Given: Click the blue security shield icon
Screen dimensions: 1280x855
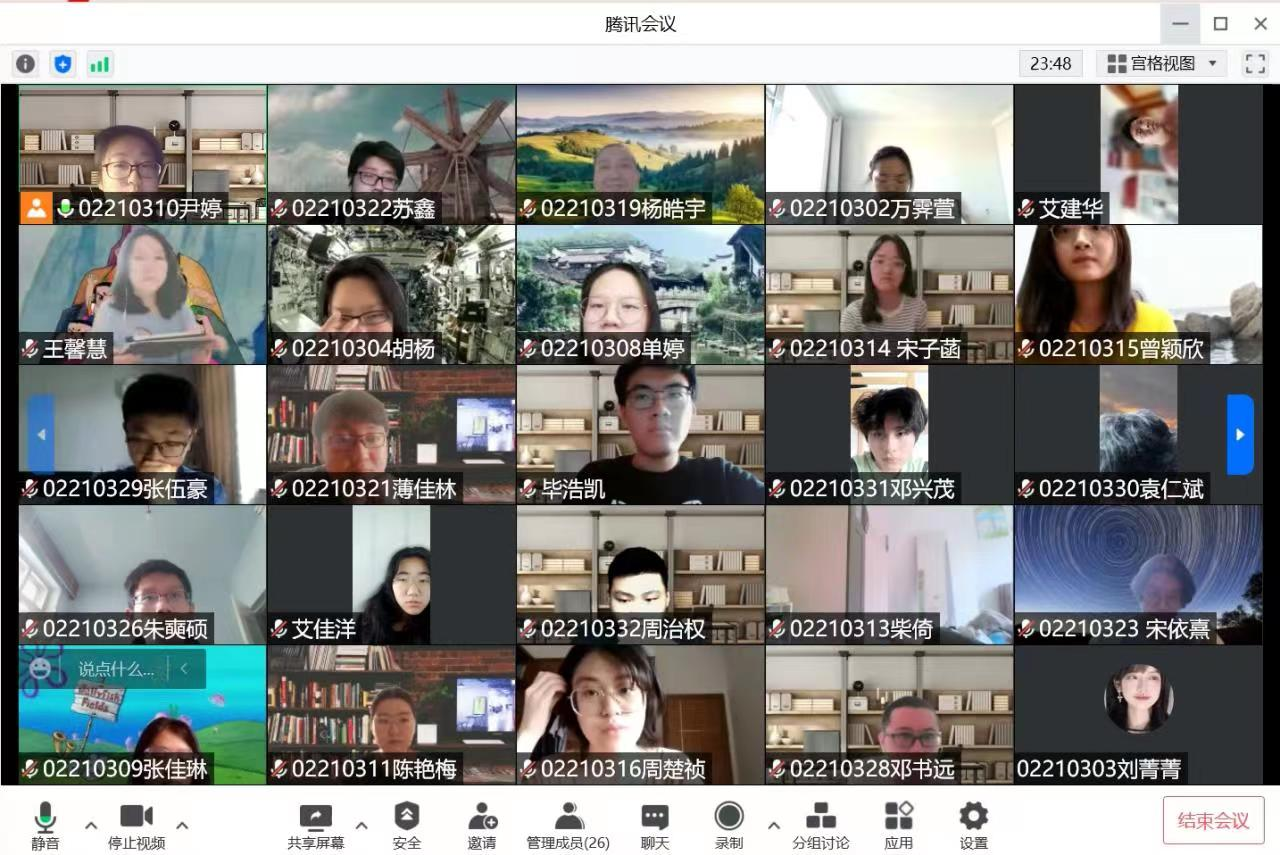Looking at the screenshot, I should click(63, 64).
